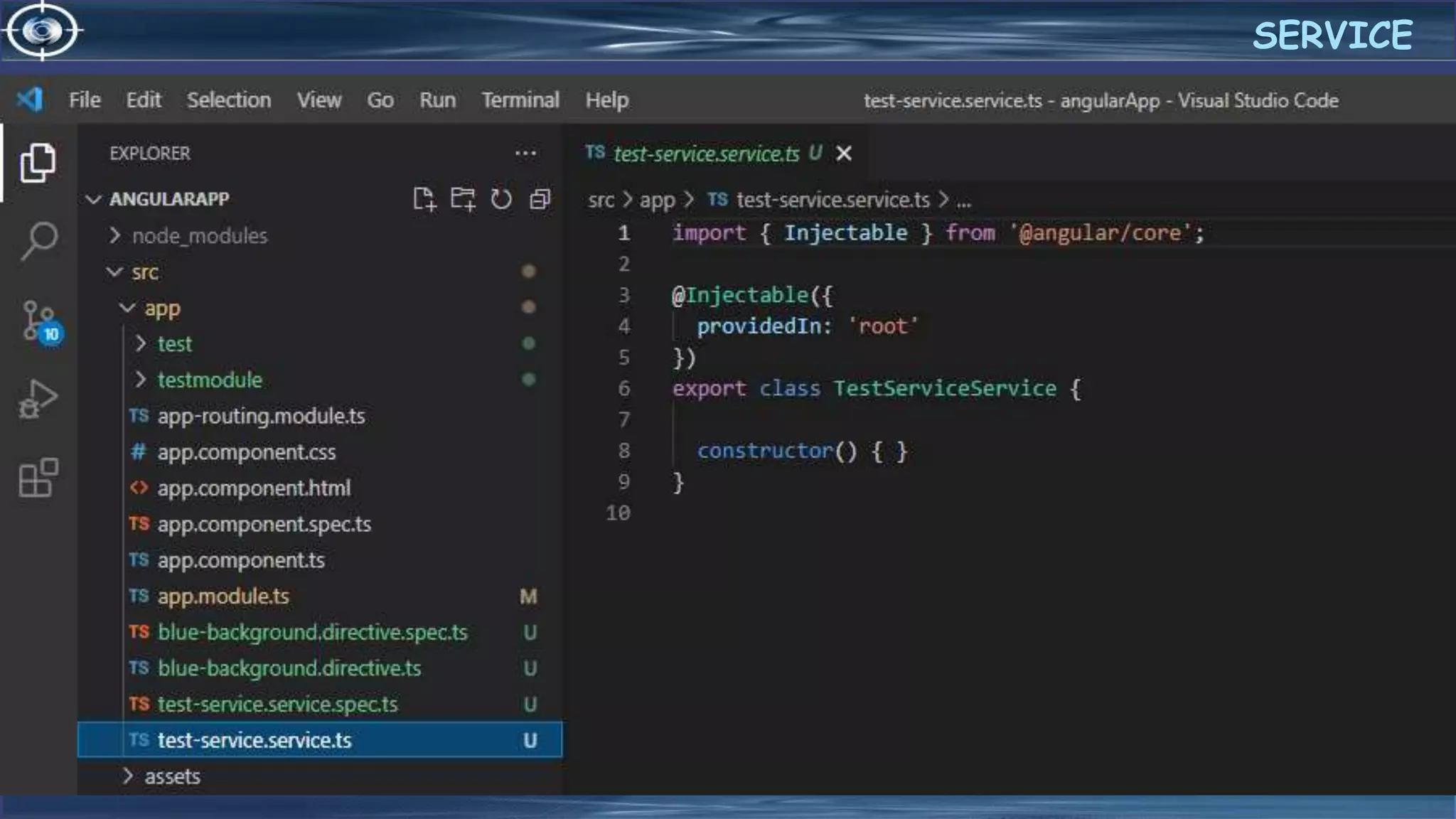Open the Explorer view in activity bar
Image resolution: width=1456 pixels, height=819 pixels.
click(x=38, y=163)
